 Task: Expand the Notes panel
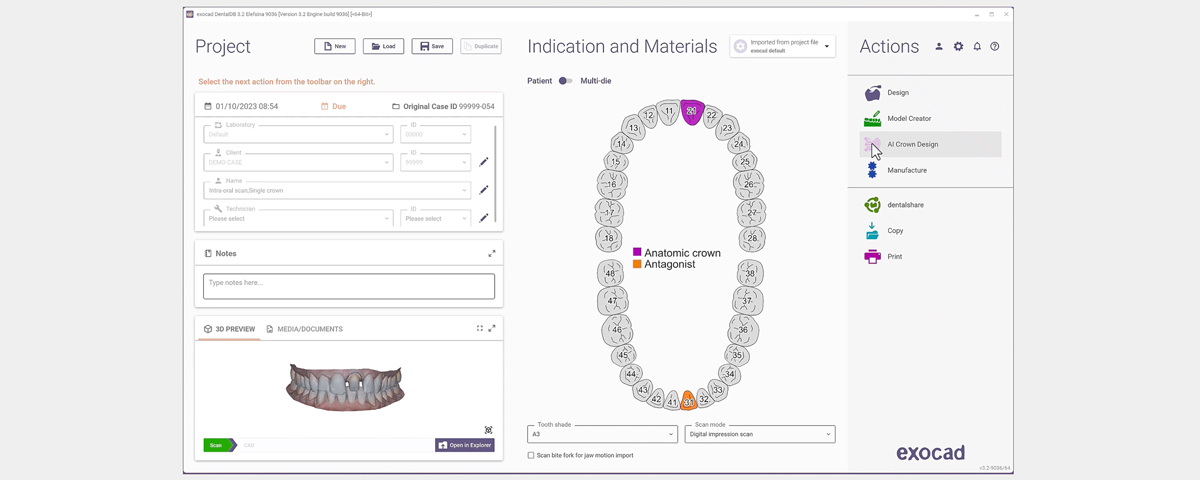click(492, 254)
